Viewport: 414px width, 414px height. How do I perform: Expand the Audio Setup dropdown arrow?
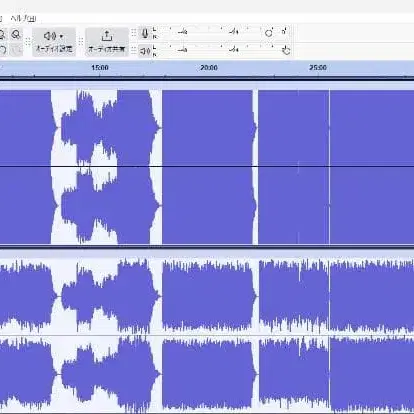click(x=61, y=36)
